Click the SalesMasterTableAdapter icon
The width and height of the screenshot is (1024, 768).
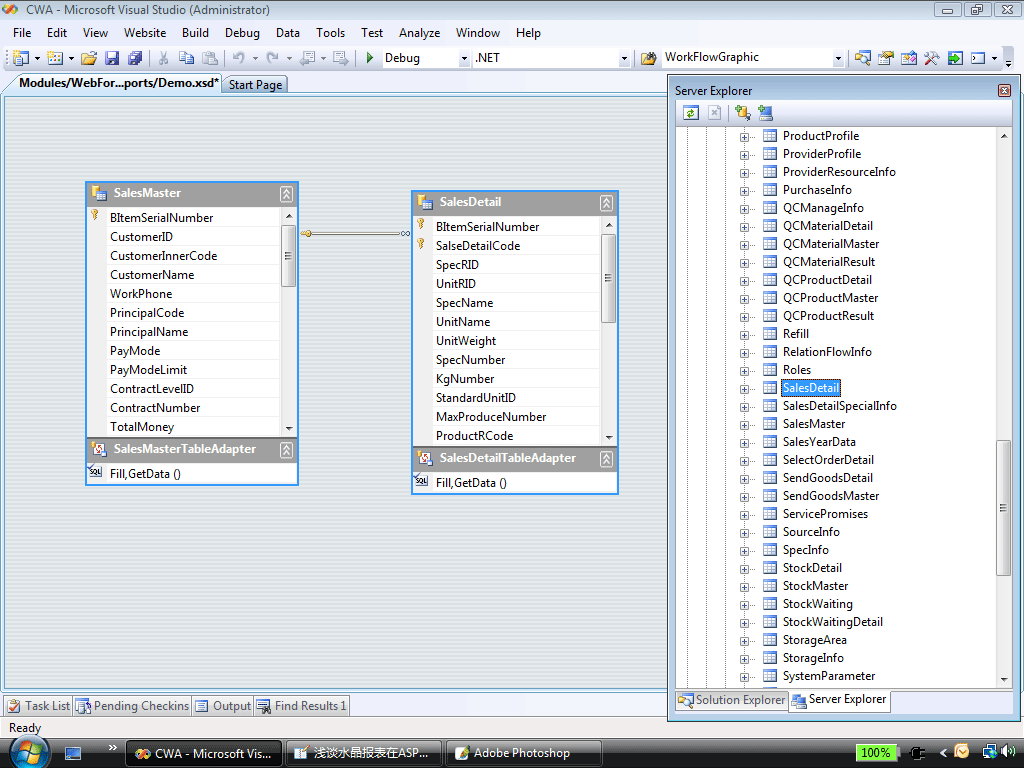[99, 449]
